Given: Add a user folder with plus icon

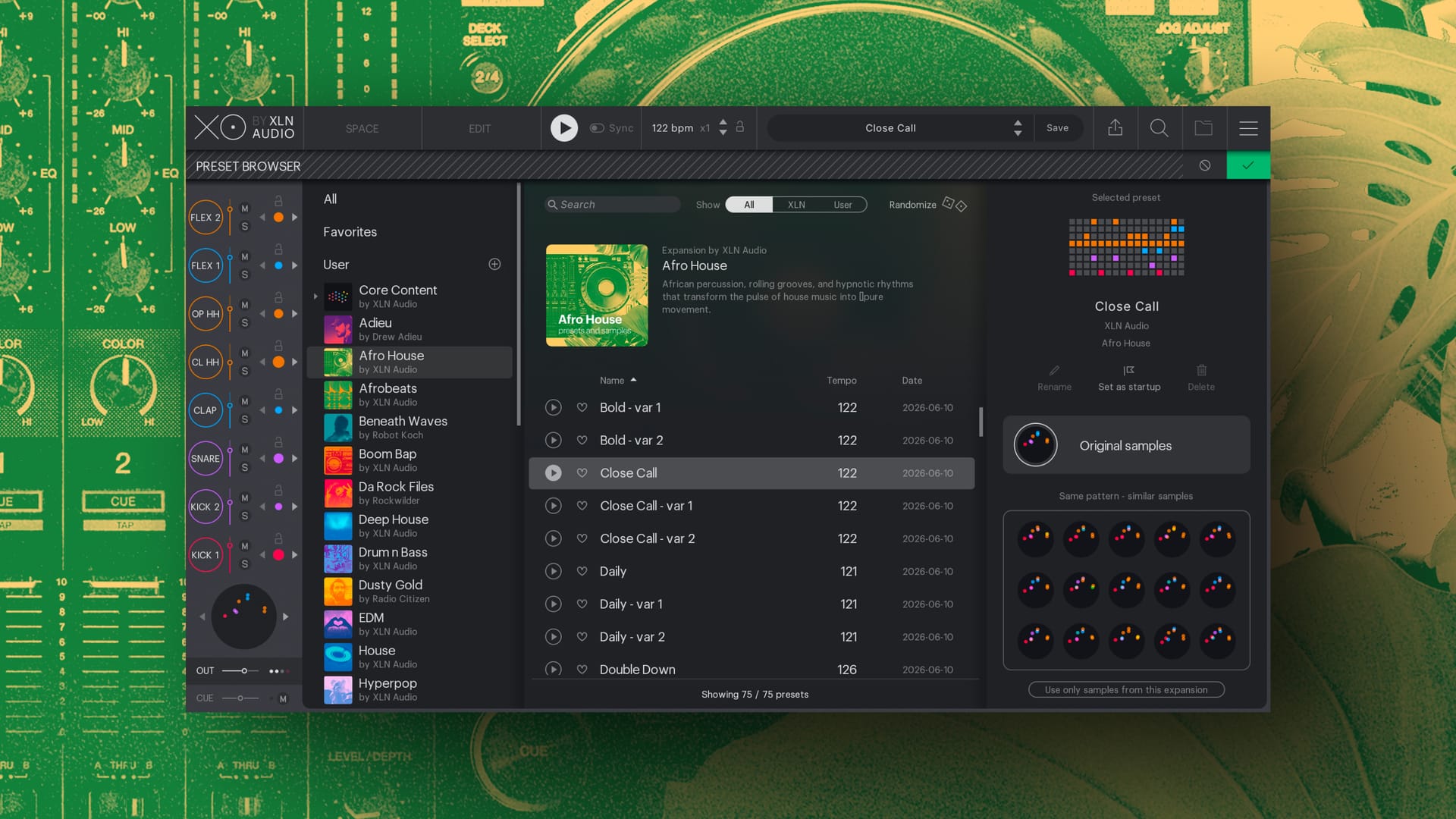Looking at the screenshot, I should [494, 264].
